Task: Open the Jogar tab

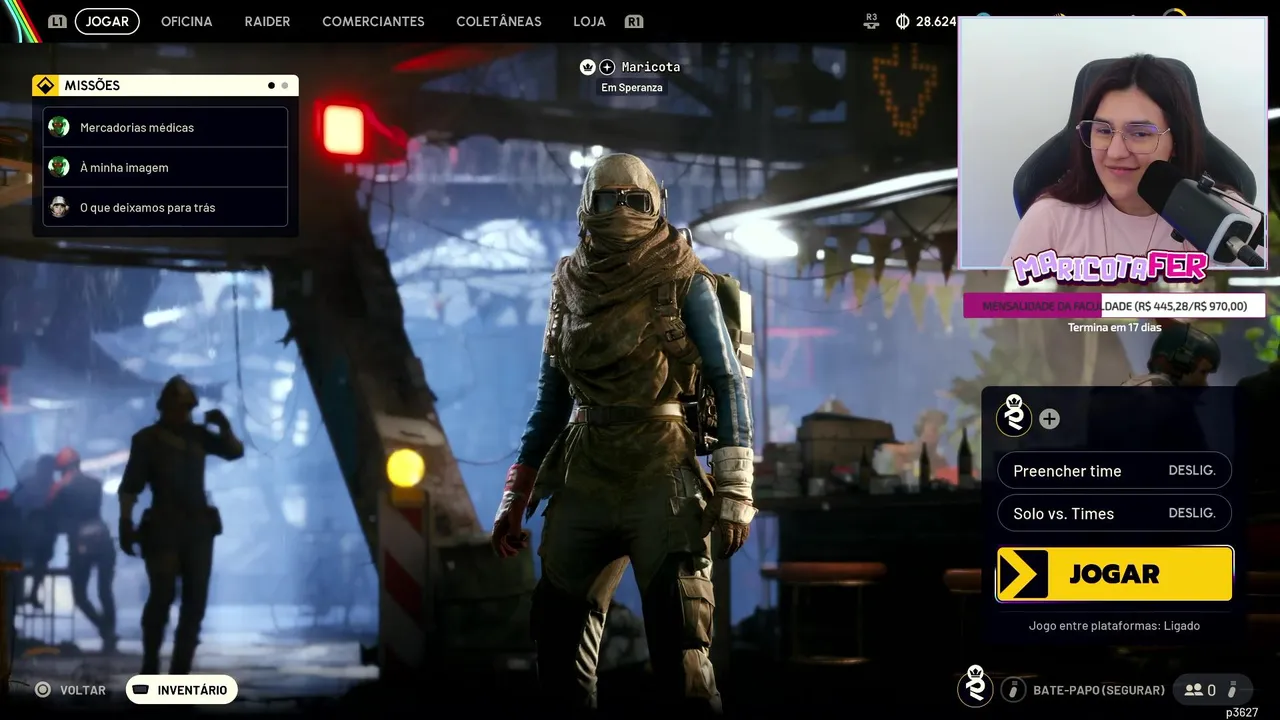Action: click(107, 21)
